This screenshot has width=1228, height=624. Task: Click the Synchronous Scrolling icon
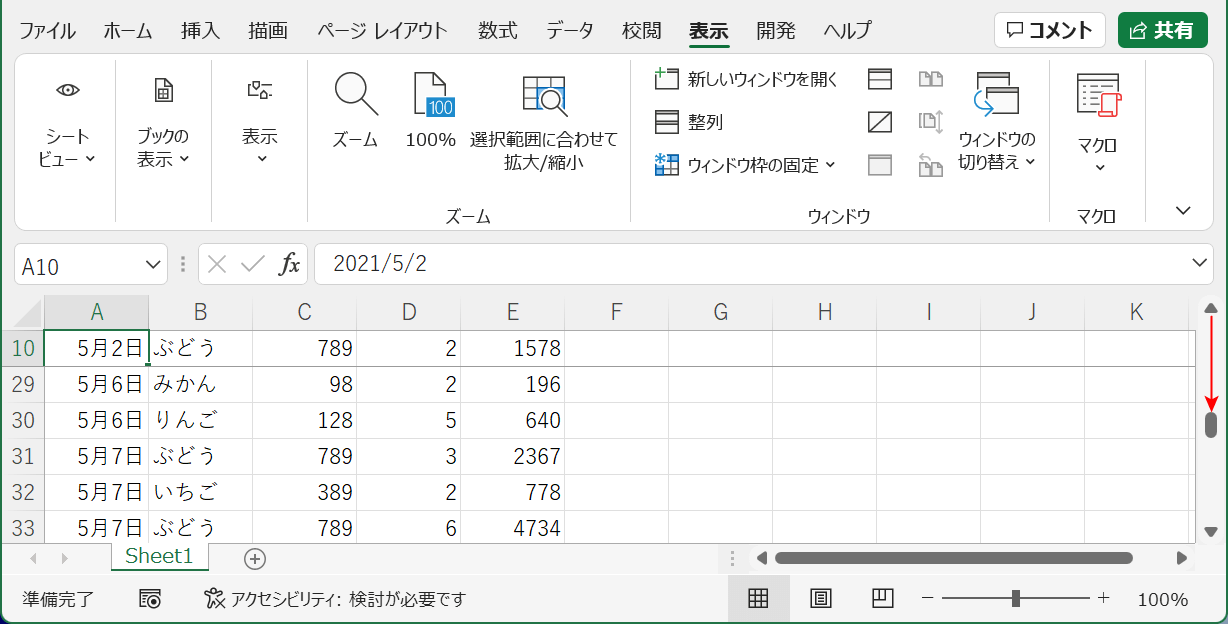[931, 122]
